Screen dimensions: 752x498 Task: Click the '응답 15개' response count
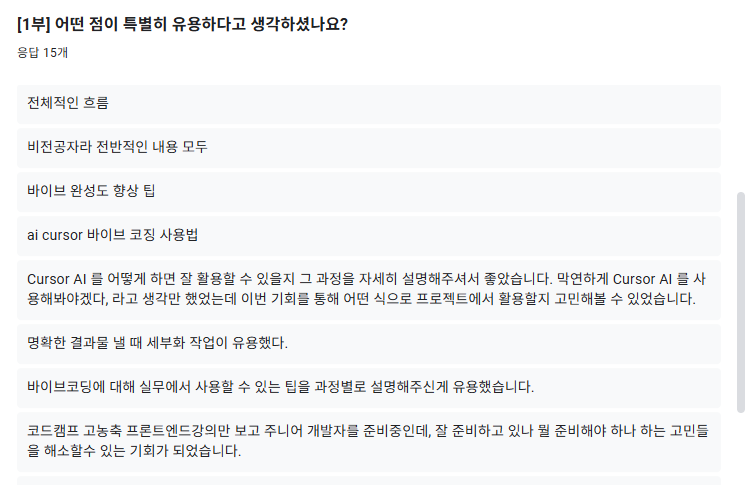pyautogui.click(x=42, y=52)
